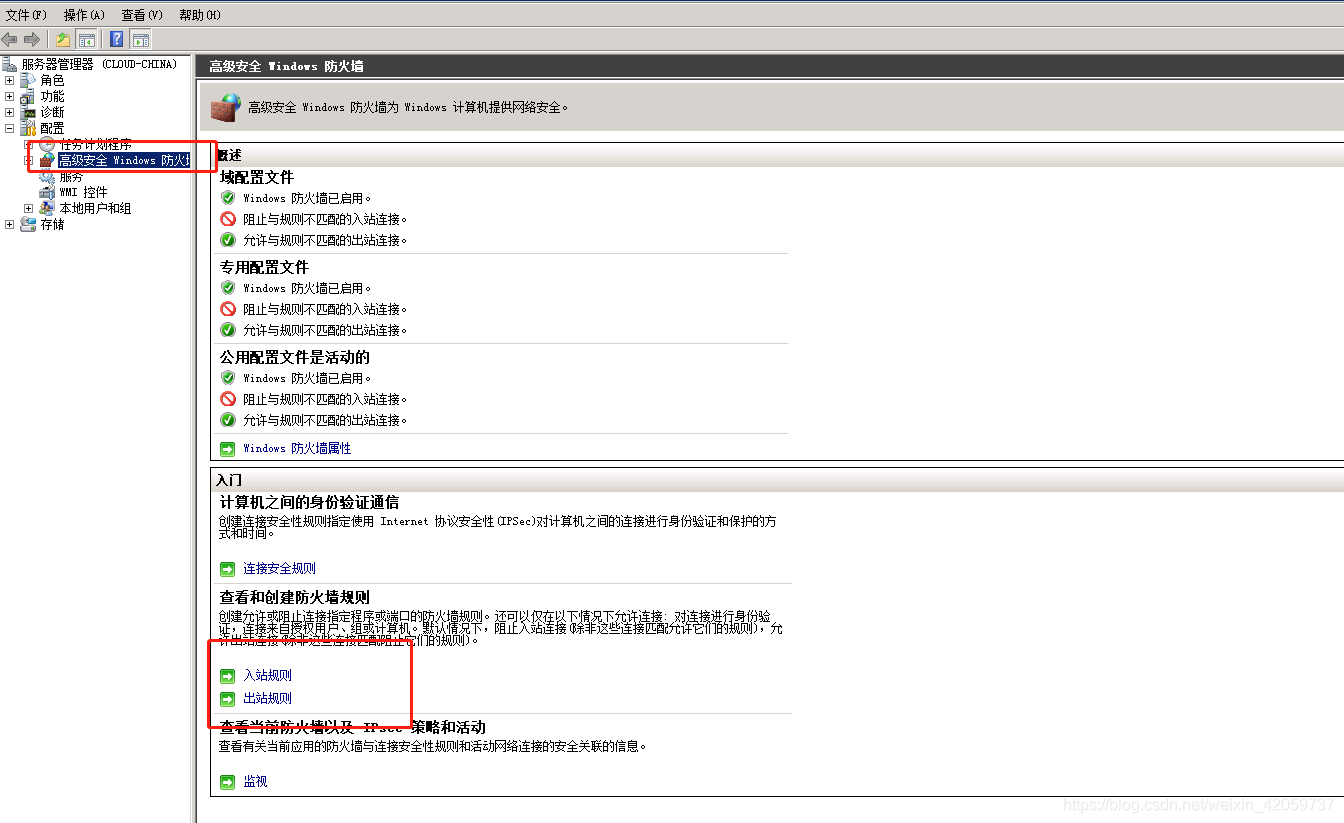Click green shield icon under 域配置文件

click(x=228, y=198)
